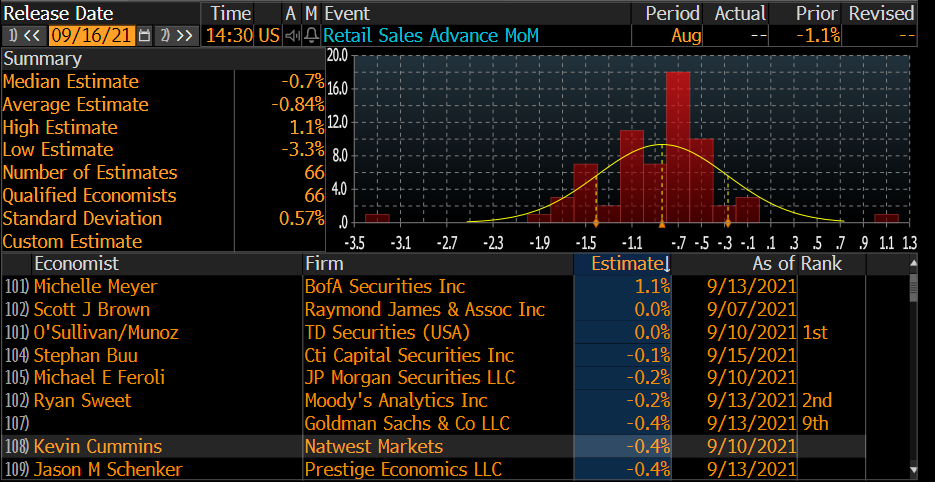935x482 pixels.
Task: Click the mean triangle marker on axis
Action: 661,224
